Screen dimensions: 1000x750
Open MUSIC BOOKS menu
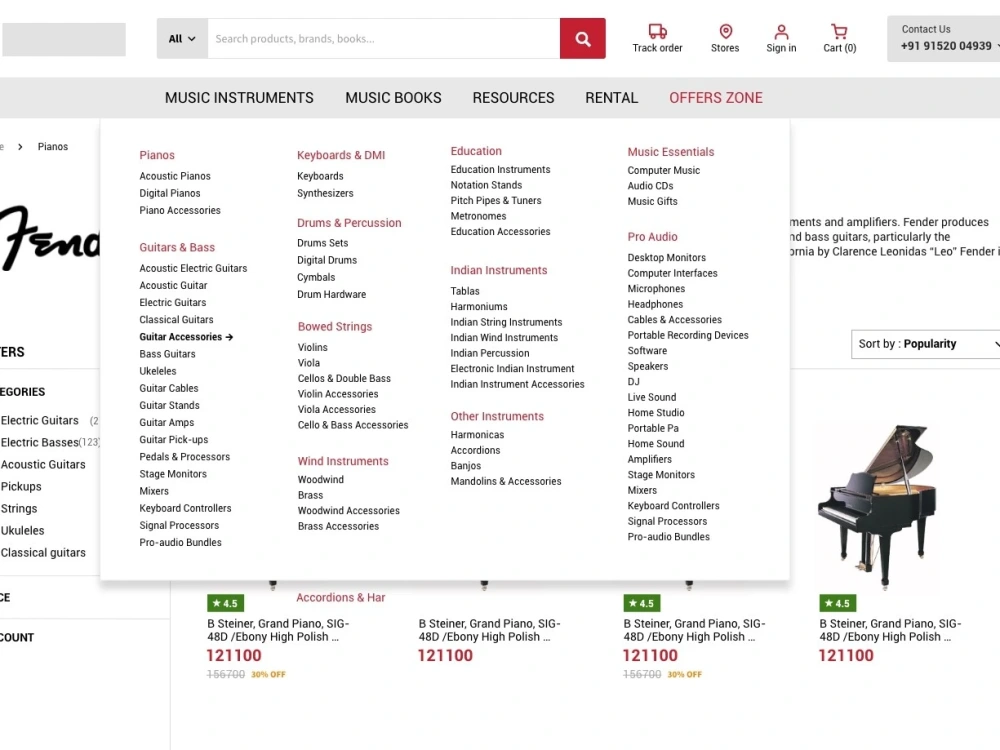click(x=393, y=98)
